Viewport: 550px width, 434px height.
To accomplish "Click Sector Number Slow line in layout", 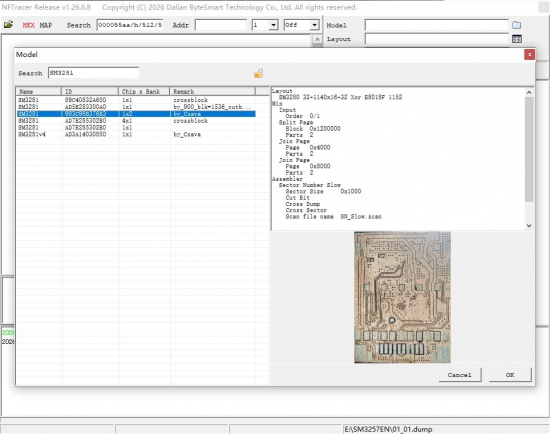I will click(309, 185).
